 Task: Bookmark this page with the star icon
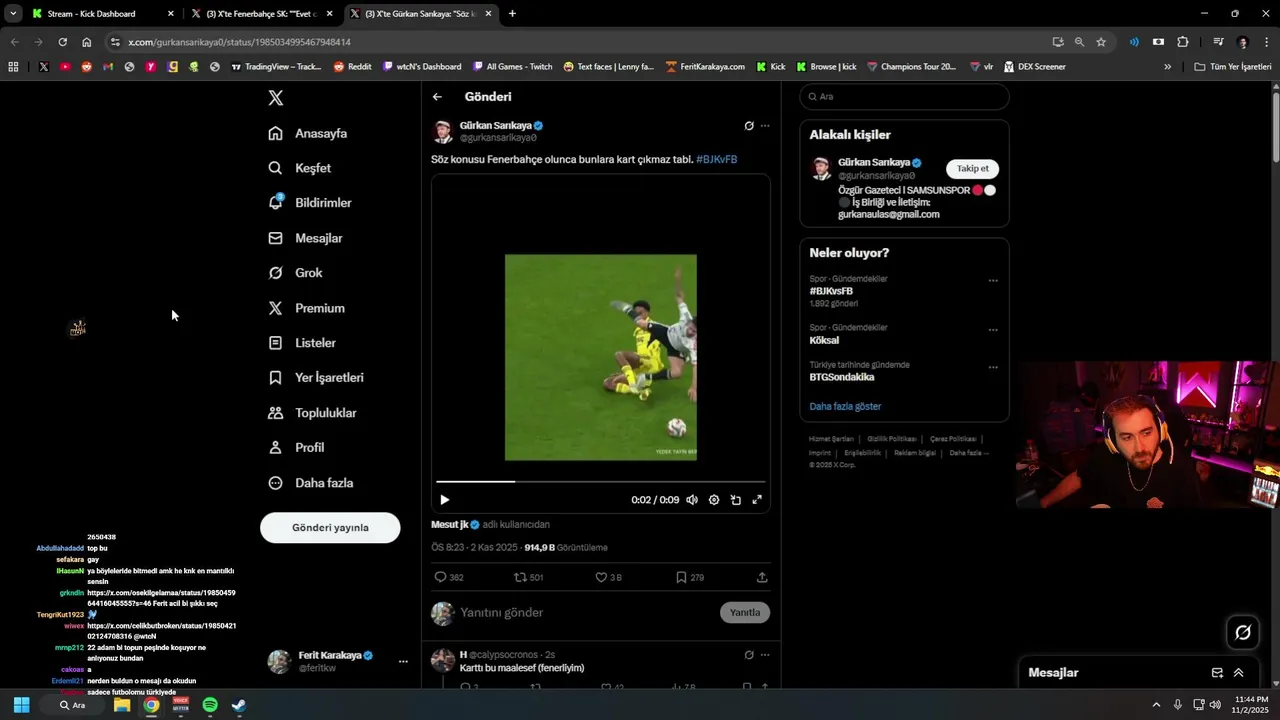pos(1101,42)
